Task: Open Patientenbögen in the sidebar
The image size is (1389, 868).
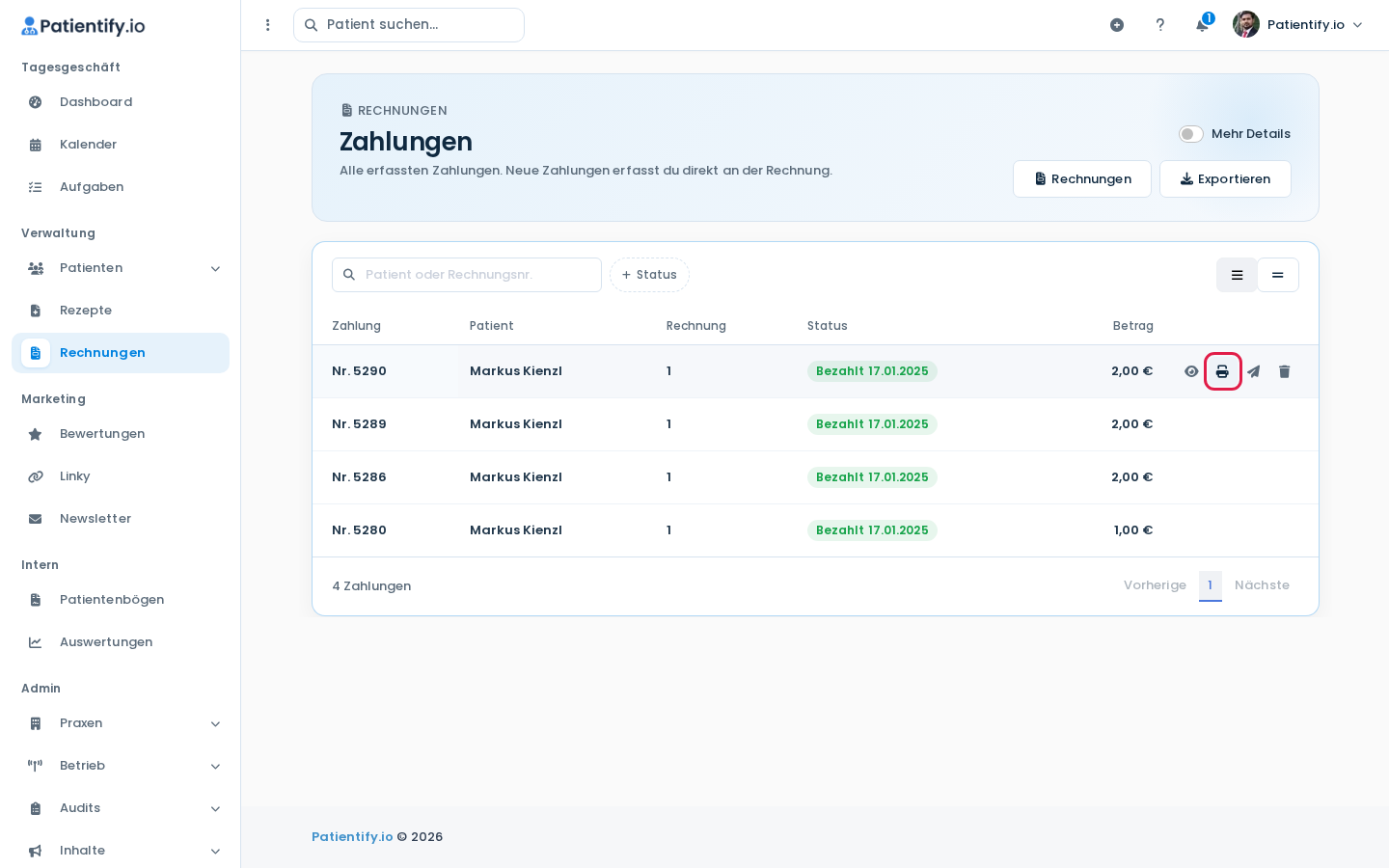Action: pyautogui.click(x=121, y=600)
